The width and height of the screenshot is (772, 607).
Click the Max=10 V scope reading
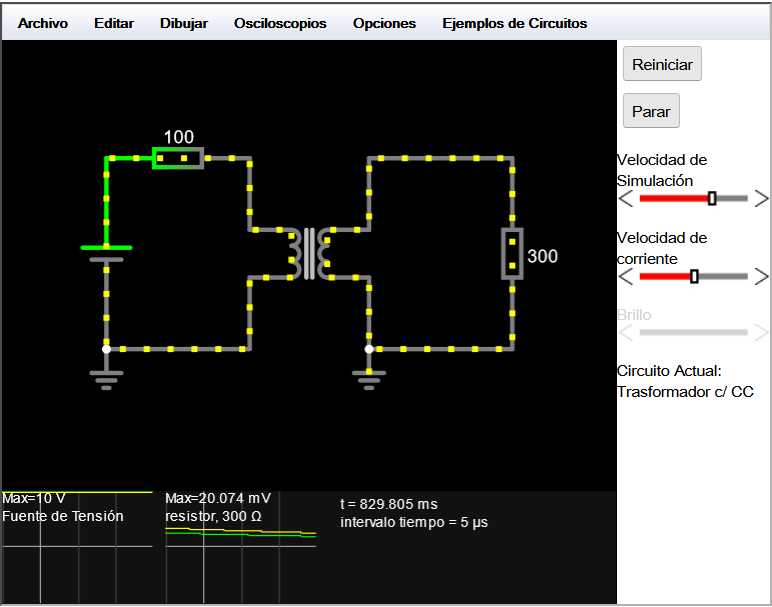[33, 498]
